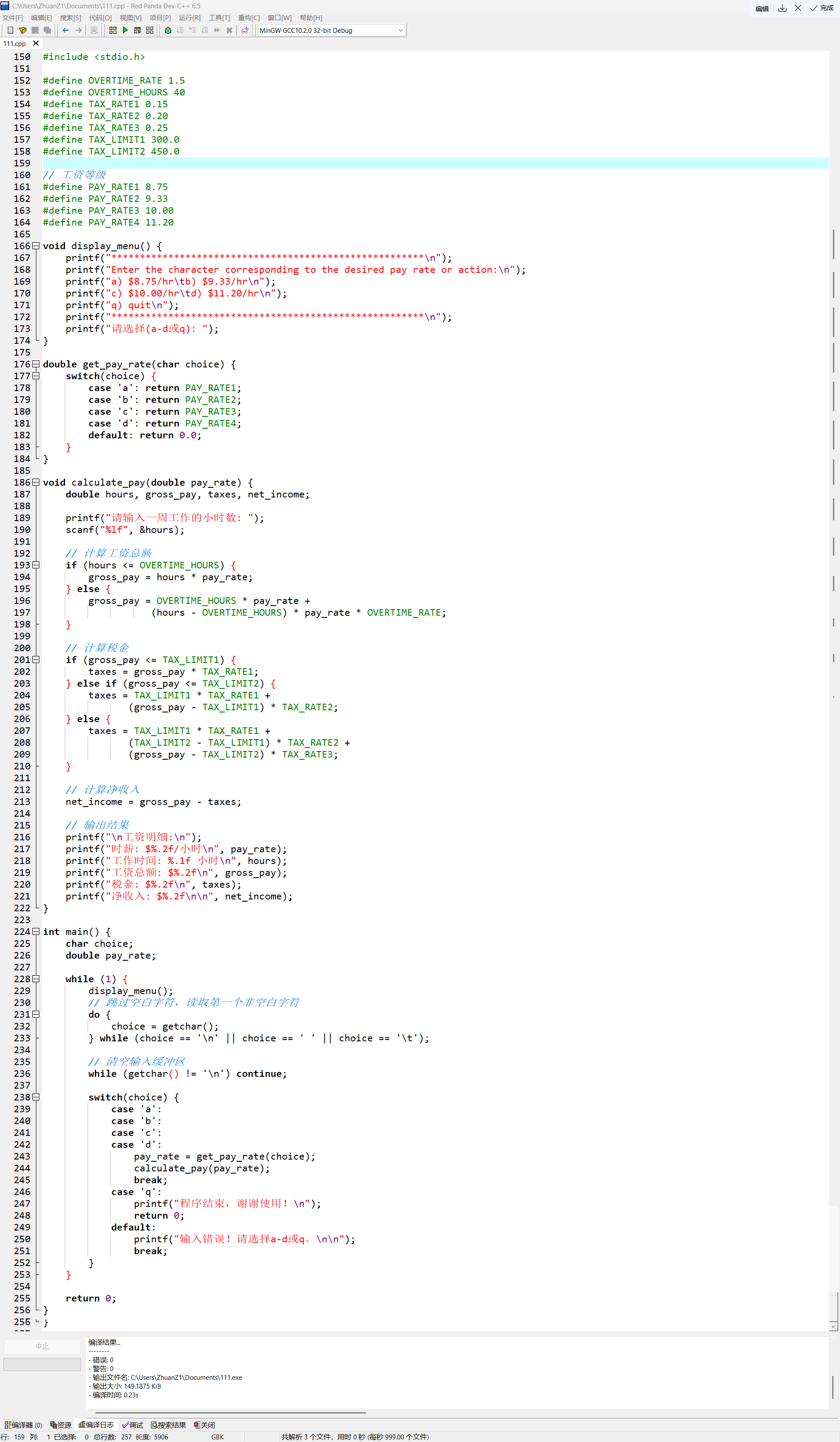The width and height of the screenshot is (840, 1442).
Task: Switch to the 资源 bottom tab
Action: coord(60,1425)
